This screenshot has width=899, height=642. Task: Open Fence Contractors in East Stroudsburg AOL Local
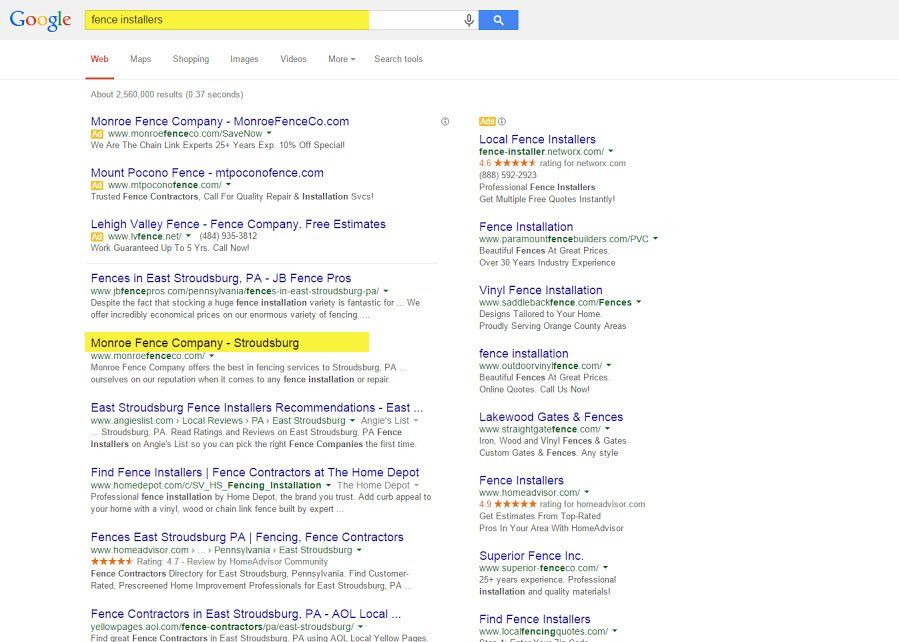click(245, 614)
